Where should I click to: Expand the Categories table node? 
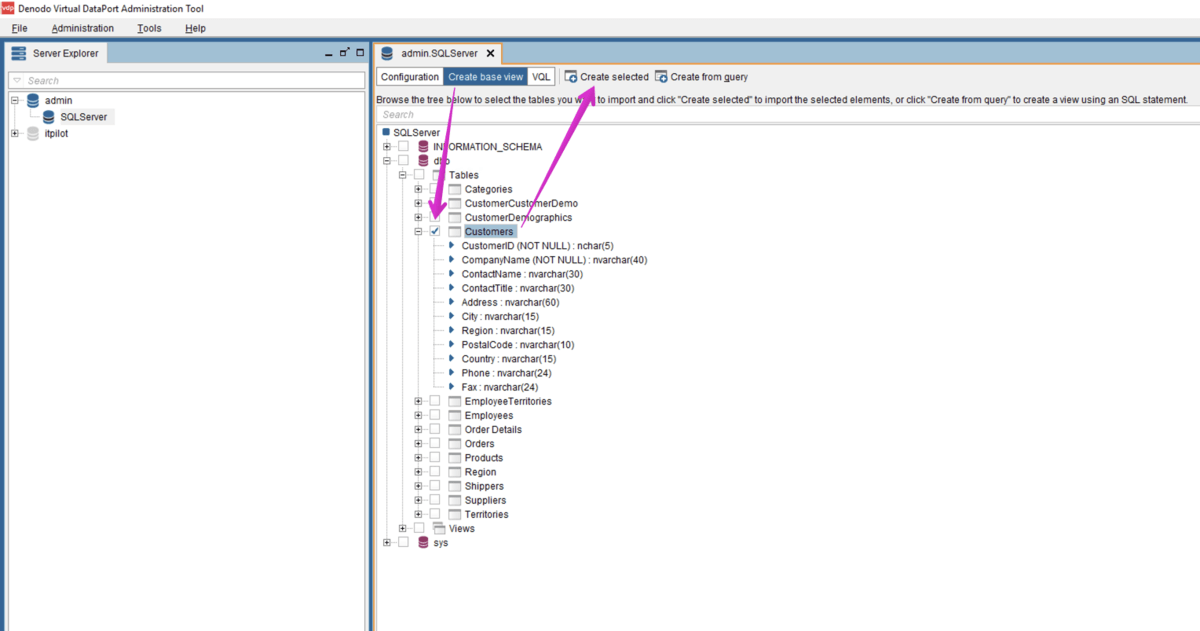point(419,189)
